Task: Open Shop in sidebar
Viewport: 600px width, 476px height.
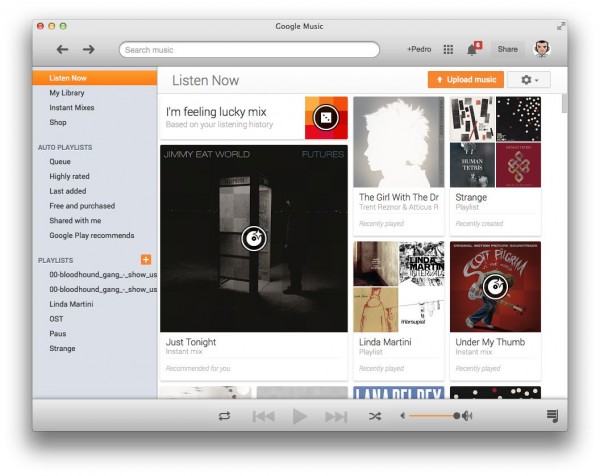Action: tap(58, 122)
